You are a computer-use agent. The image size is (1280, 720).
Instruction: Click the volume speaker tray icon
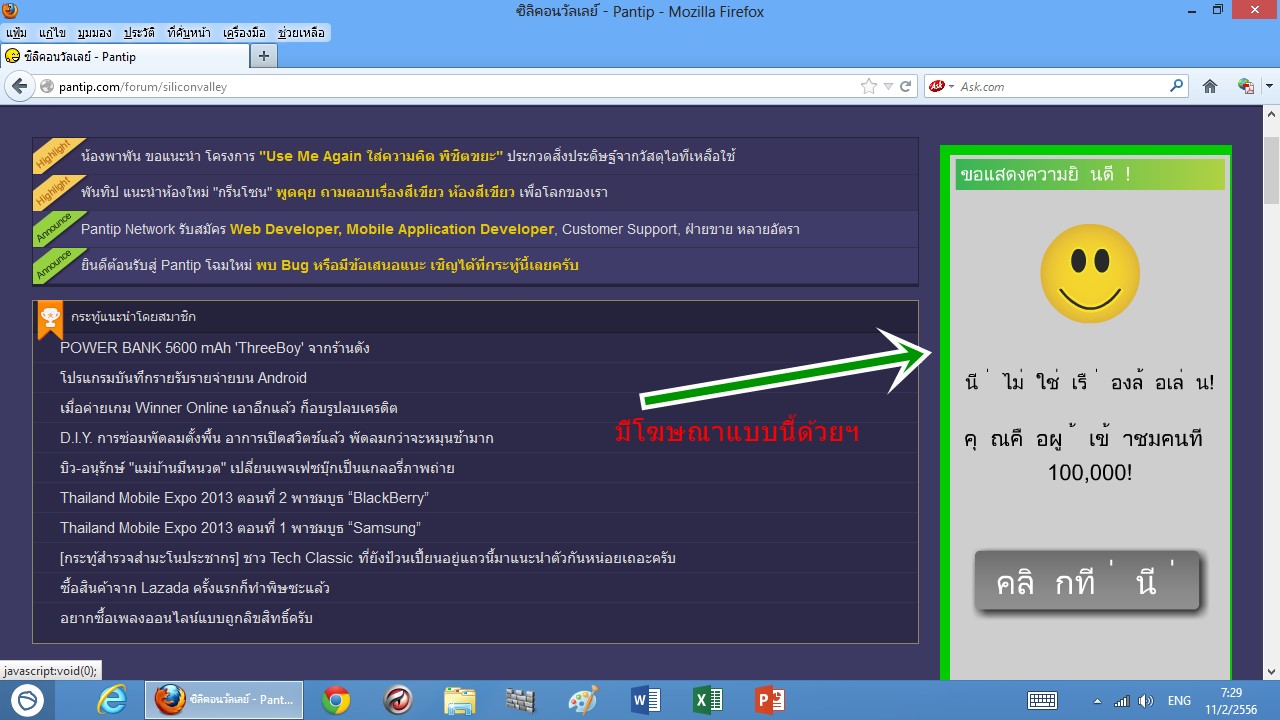[x=1146, y=701]
